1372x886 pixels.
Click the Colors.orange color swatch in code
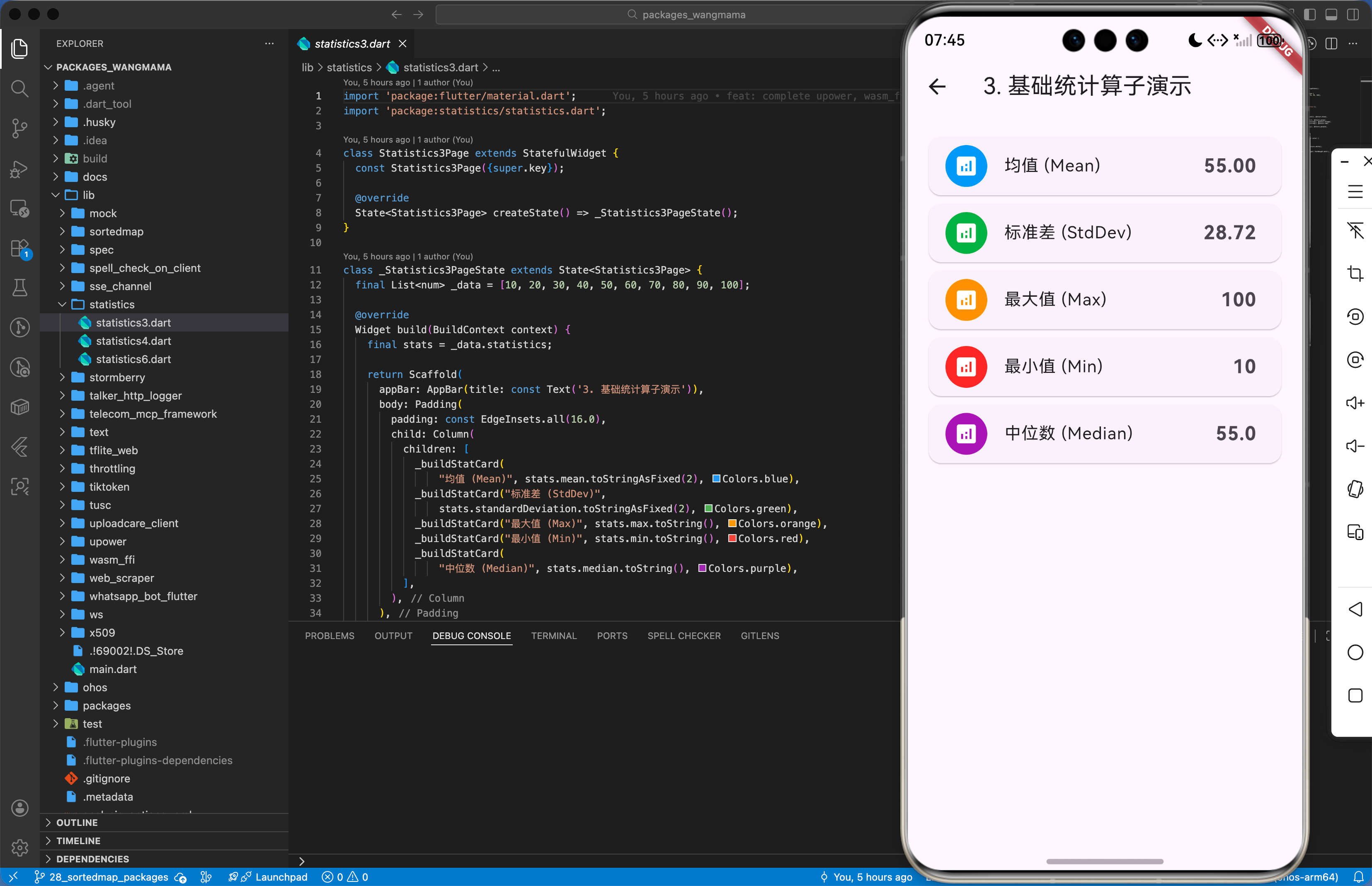coord(732,523)
